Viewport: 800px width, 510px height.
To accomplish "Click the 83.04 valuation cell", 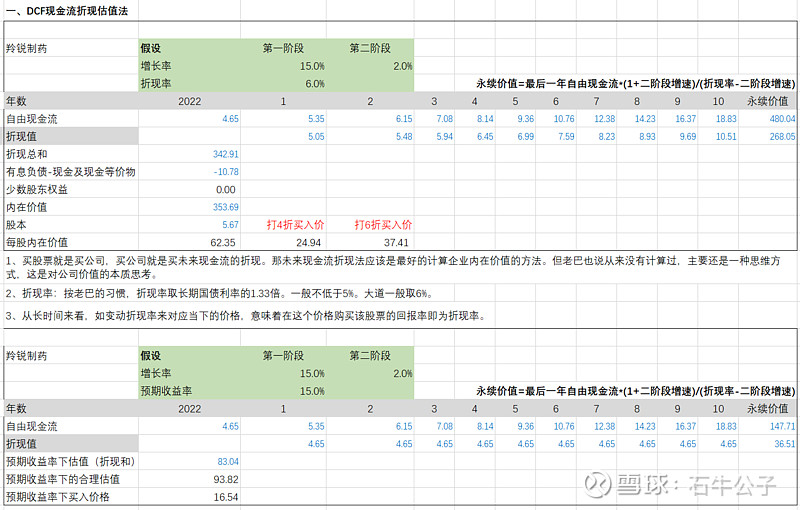I will tap(228, 462).
